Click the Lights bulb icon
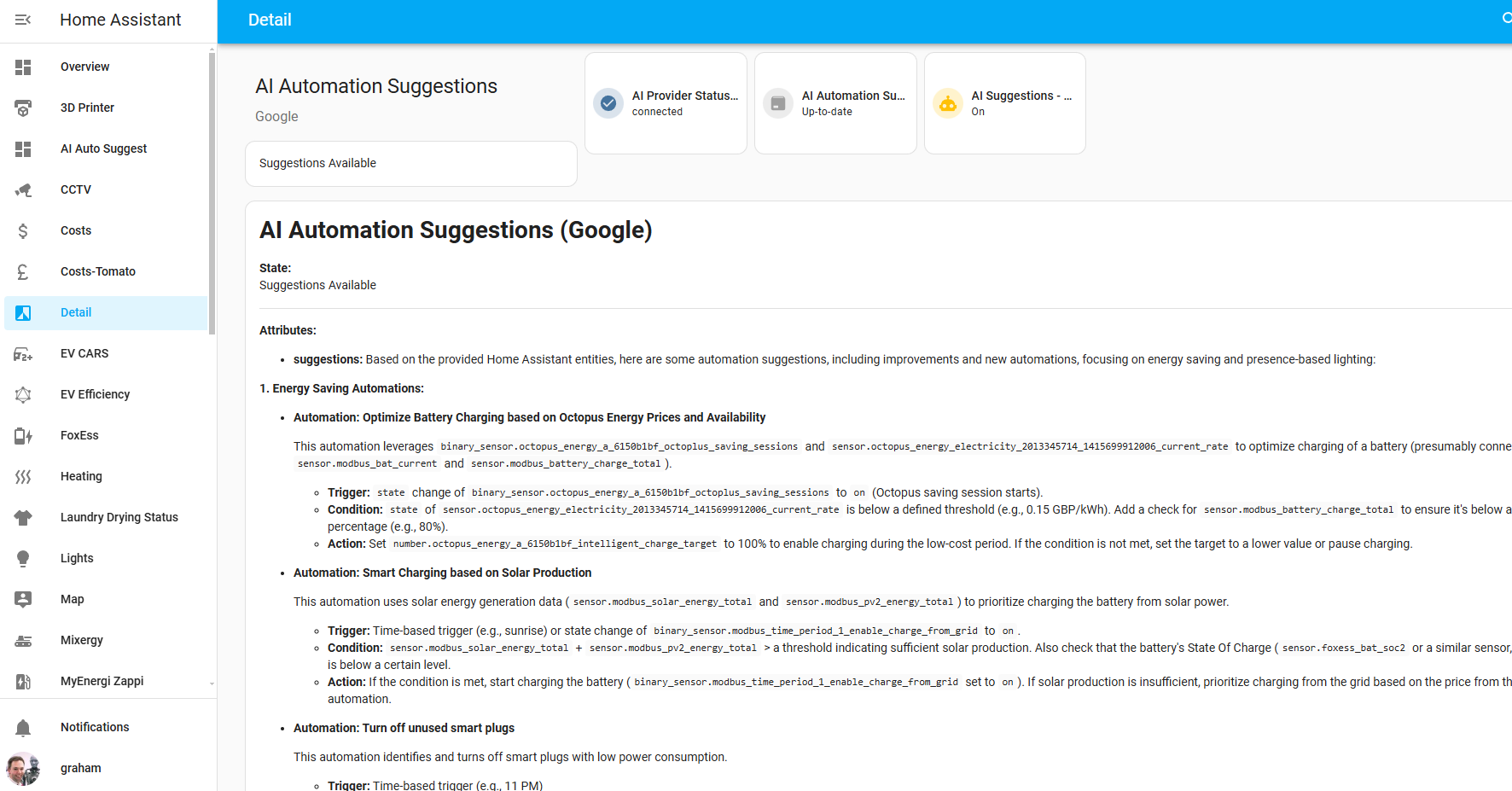This screenshot has width=1512, height=791. [x=23, y=559]
